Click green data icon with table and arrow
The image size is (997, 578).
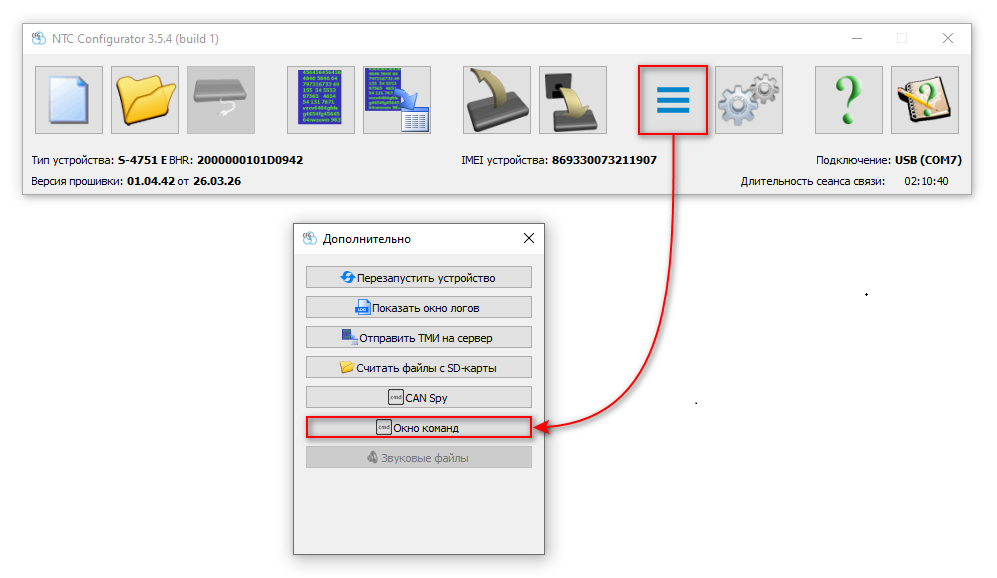point(397,100)
